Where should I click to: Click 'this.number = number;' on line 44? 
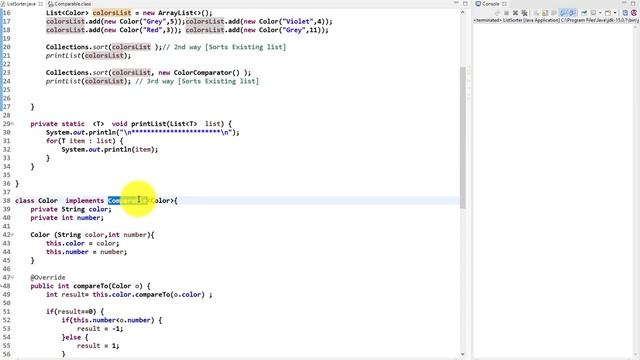86,252
